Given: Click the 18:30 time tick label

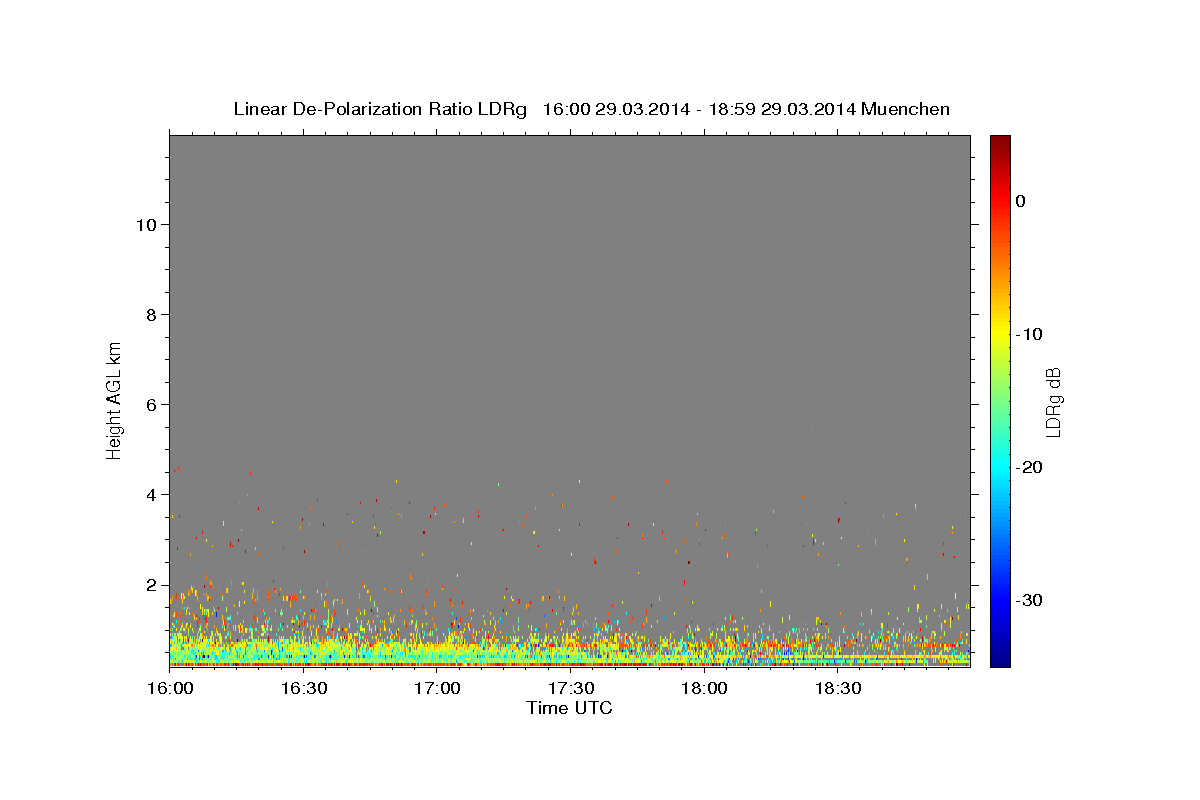Looking at the screenshot, I should point(838,689).
